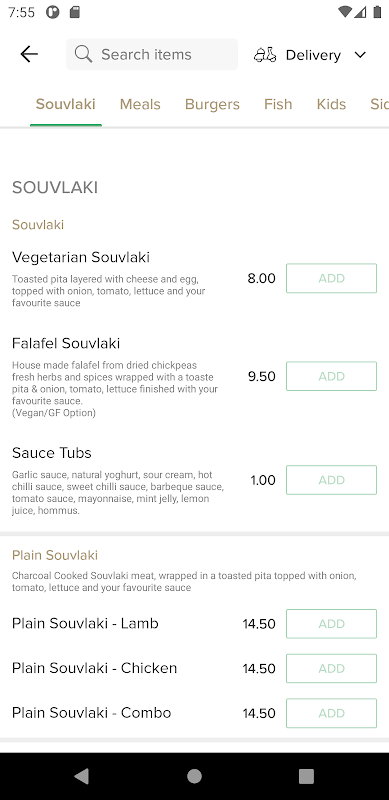Tap the Android back navigation triangle
Viewport: 389px width, 800px height.
point(81,776)
